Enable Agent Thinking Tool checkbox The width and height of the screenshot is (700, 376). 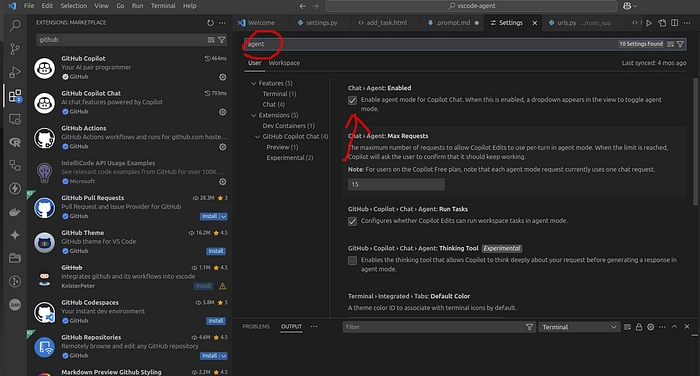[x=352, y=261]
